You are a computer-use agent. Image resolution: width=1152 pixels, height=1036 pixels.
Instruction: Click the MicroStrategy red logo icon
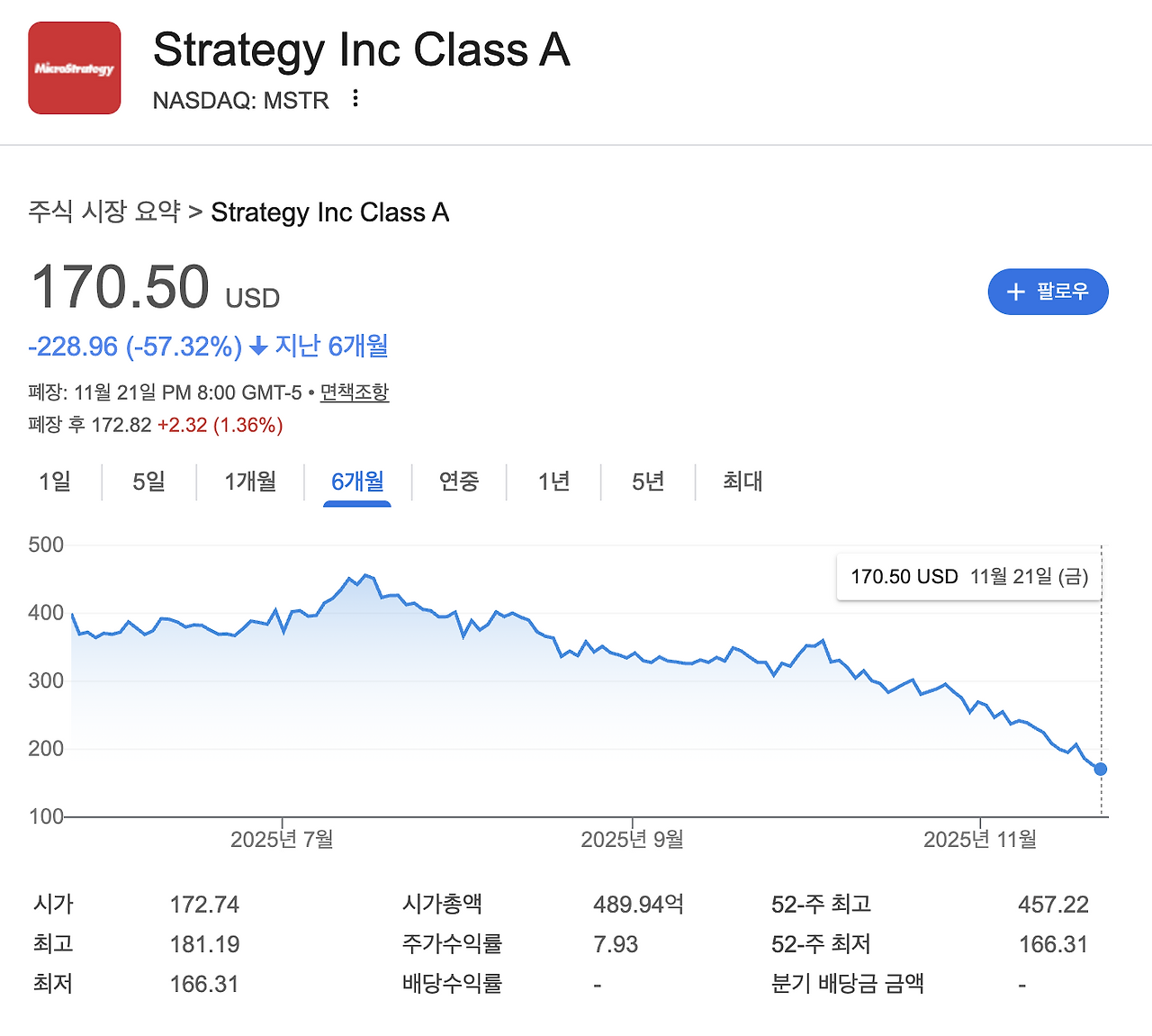coord(75,68)
